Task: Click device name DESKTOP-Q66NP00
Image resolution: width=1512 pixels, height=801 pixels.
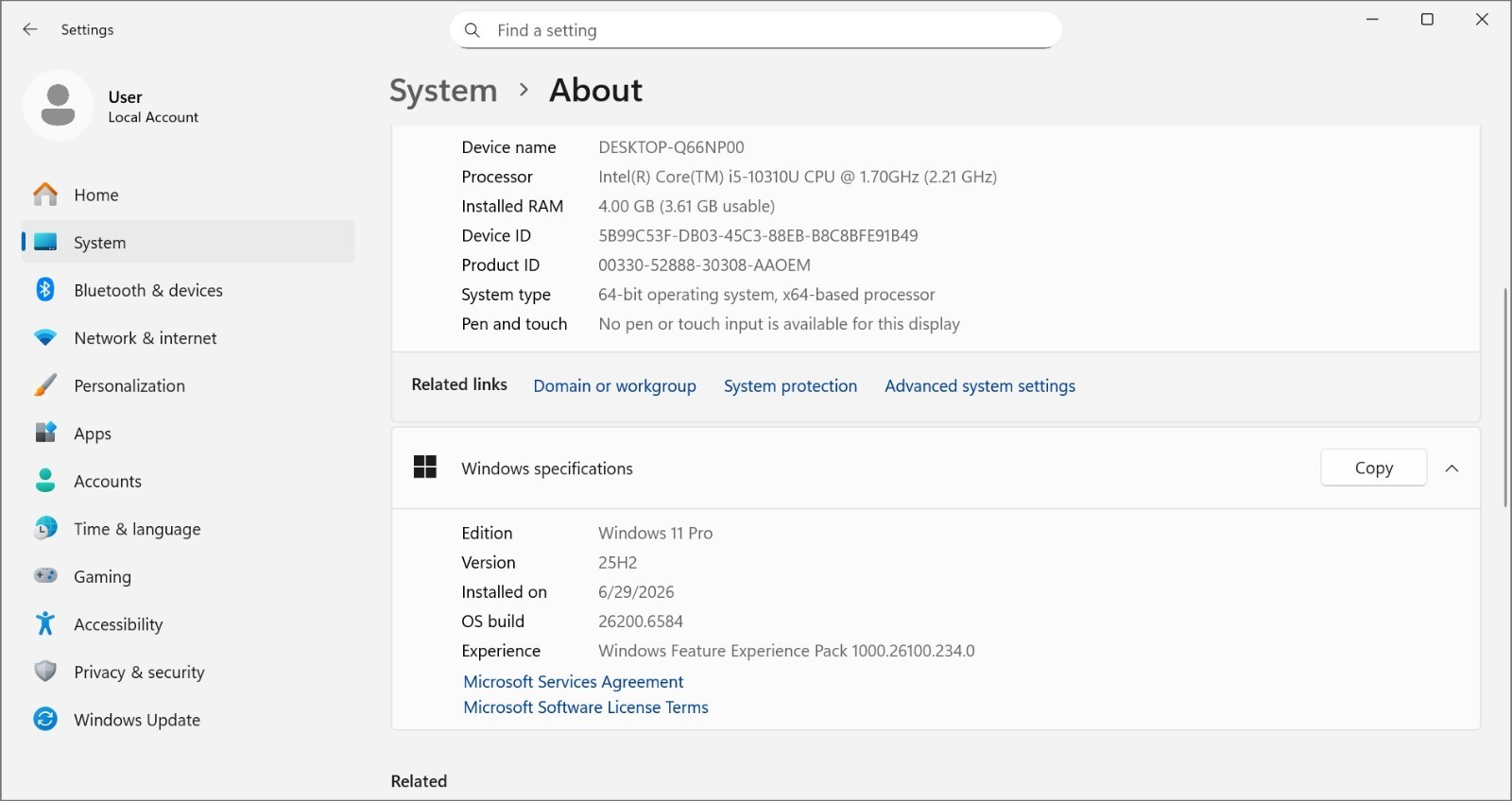Action: click(671, 147)
